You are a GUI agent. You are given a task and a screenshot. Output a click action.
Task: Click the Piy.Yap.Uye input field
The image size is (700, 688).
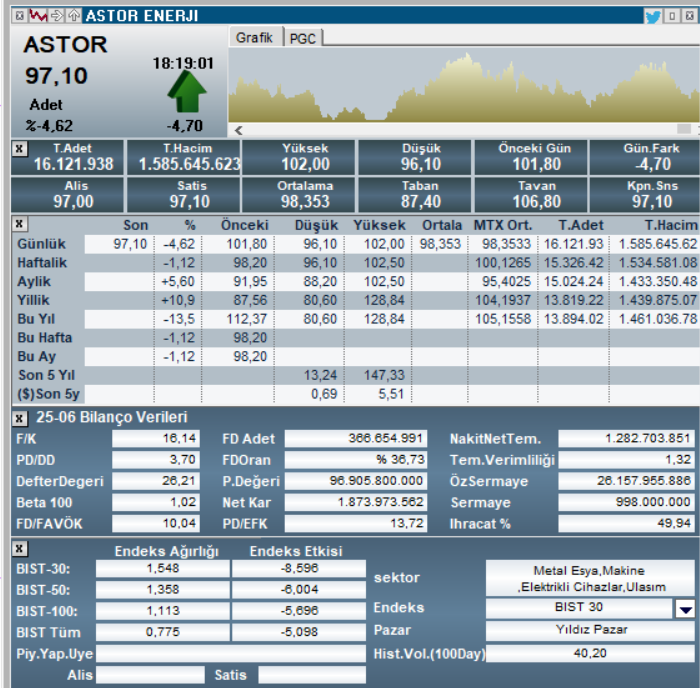click(x=231, y=654)
